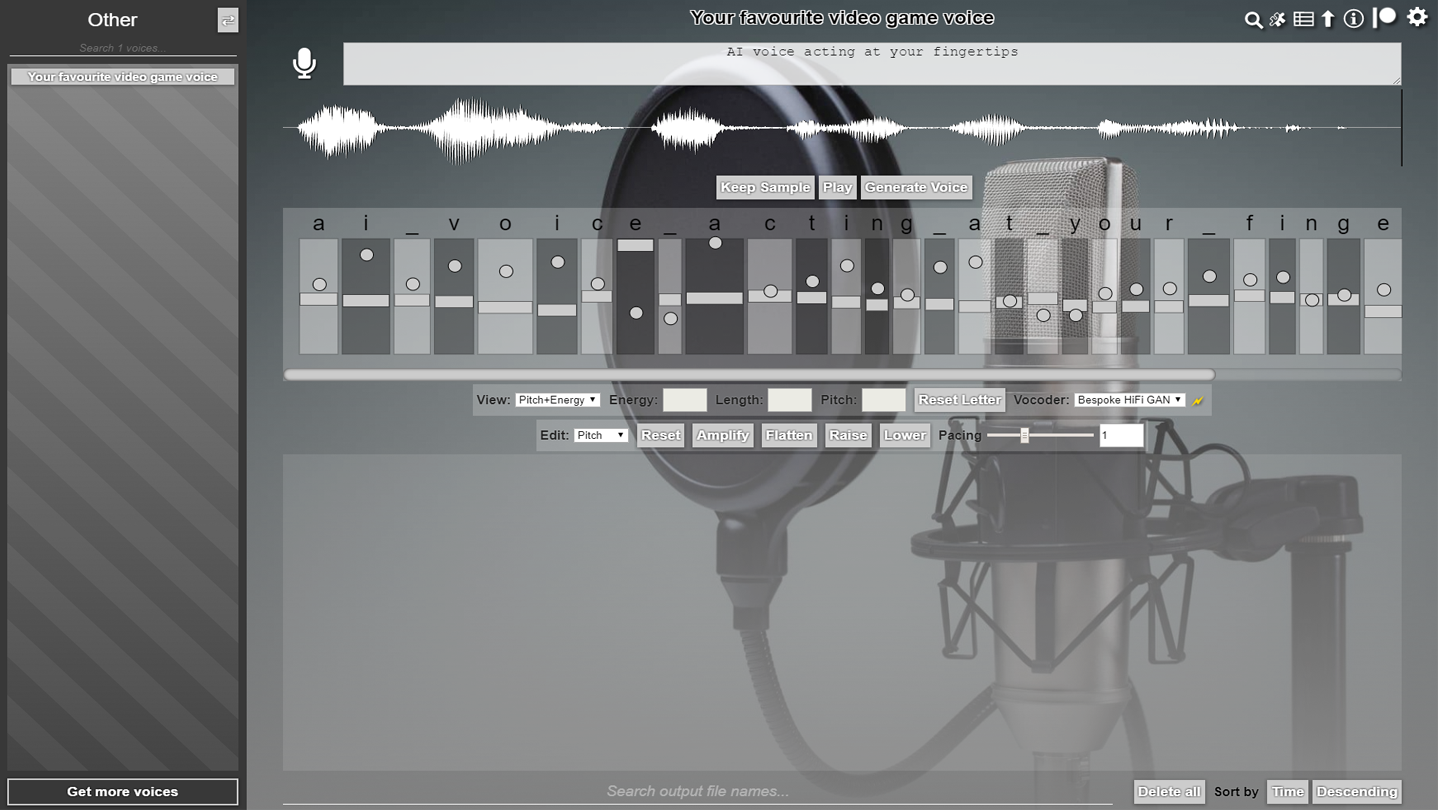
Task: Click the yellow lightning bolt beside Vocoder
Action: coord(1198,400)
